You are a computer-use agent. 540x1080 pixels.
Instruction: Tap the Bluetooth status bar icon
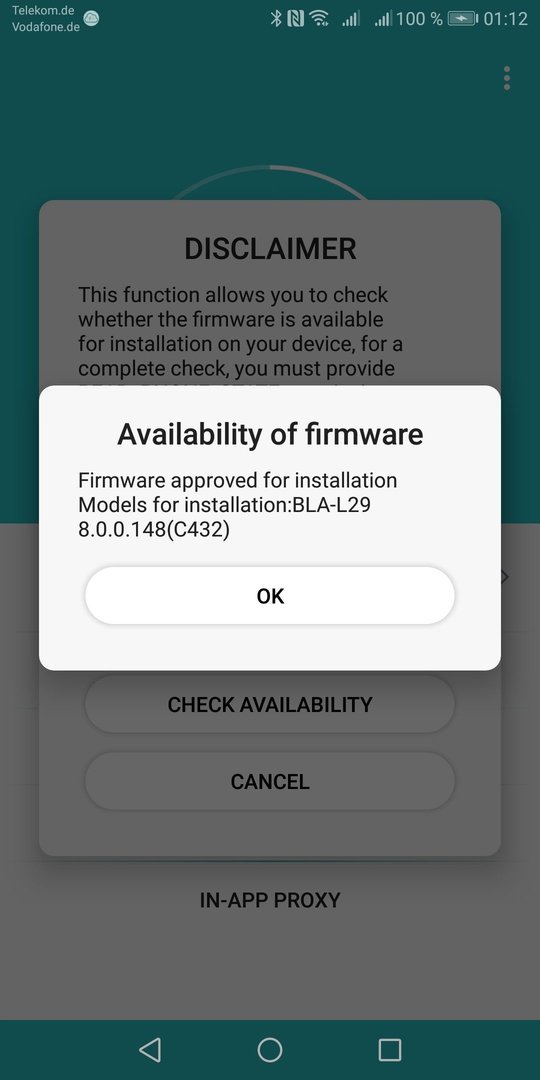click(x=276, y=19)
